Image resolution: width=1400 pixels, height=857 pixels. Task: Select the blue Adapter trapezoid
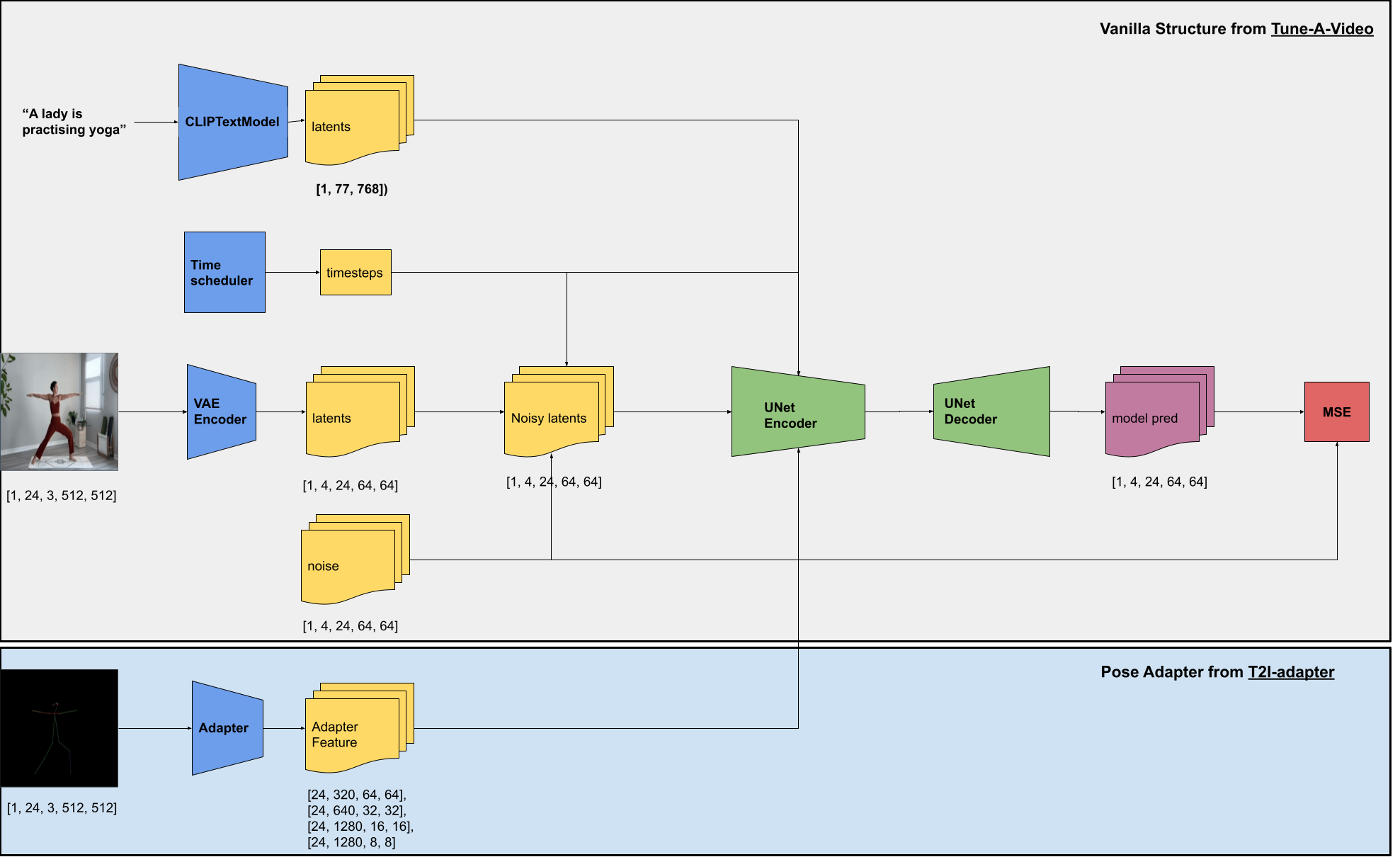(227, 728)
